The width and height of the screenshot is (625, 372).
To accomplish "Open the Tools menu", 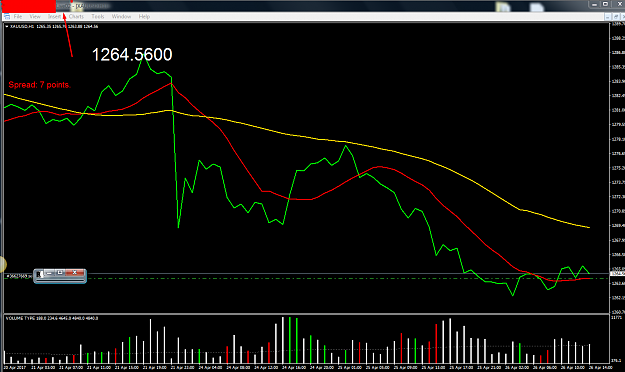I will tap(98, 17).
